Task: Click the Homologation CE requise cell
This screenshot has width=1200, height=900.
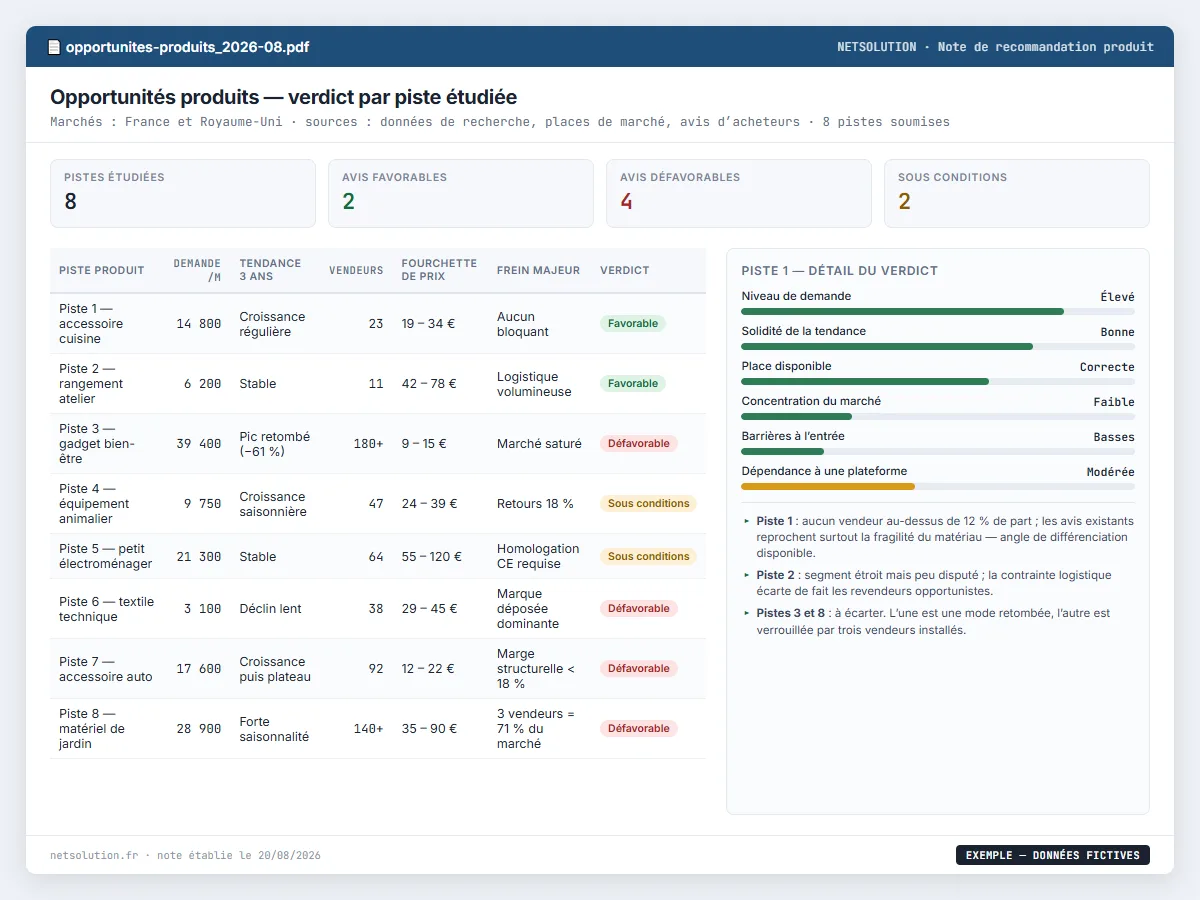Action: 538,556
